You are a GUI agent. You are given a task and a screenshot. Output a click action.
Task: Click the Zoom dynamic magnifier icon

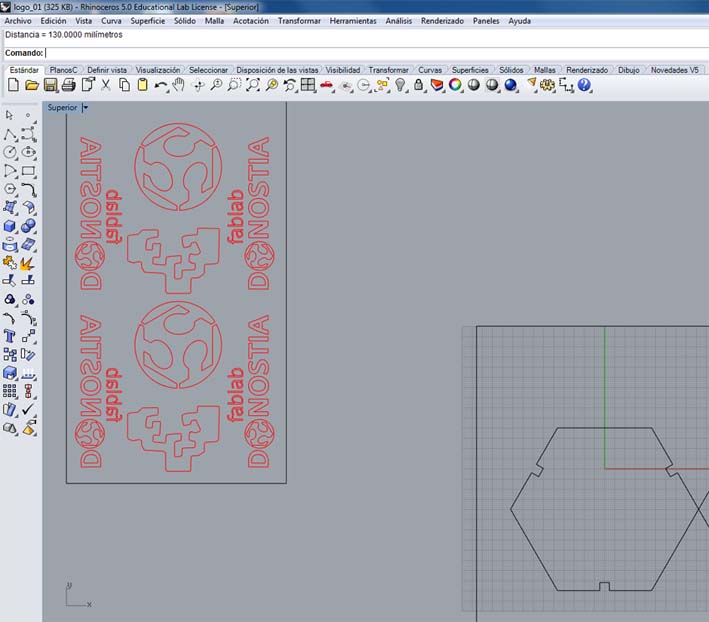click(217, 85)
